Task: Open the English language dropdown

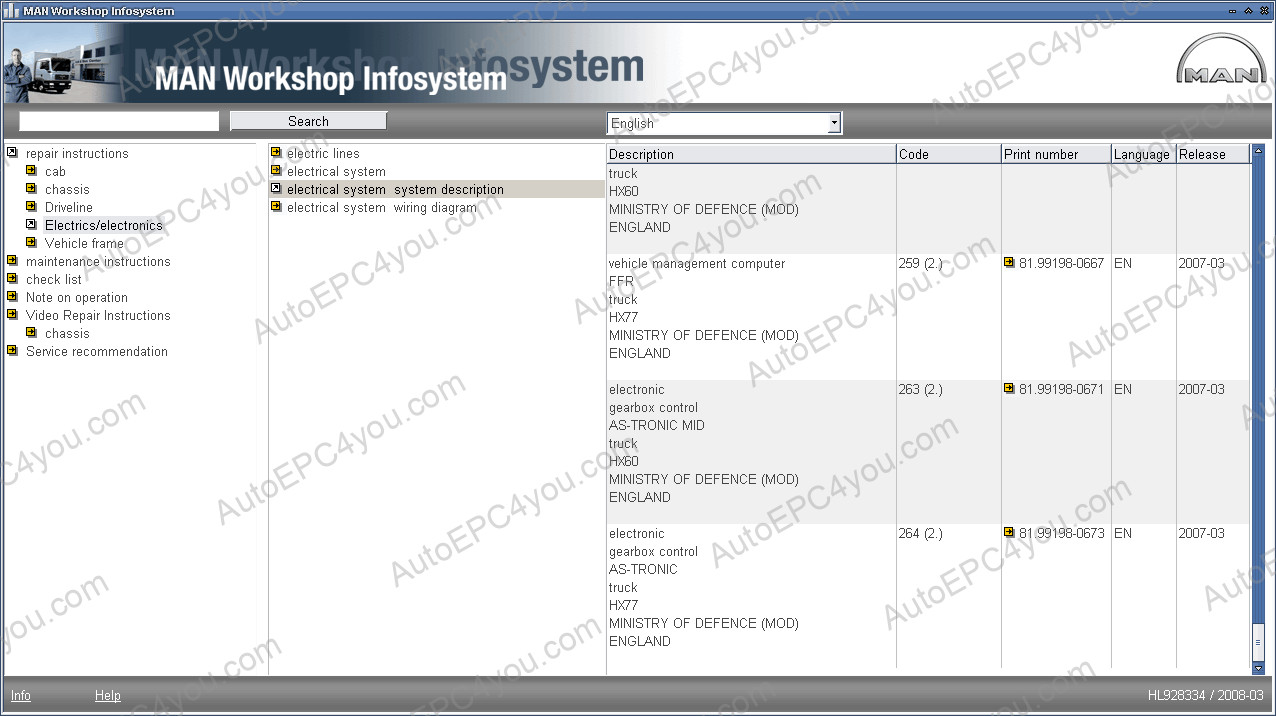Action: (833, 123)
